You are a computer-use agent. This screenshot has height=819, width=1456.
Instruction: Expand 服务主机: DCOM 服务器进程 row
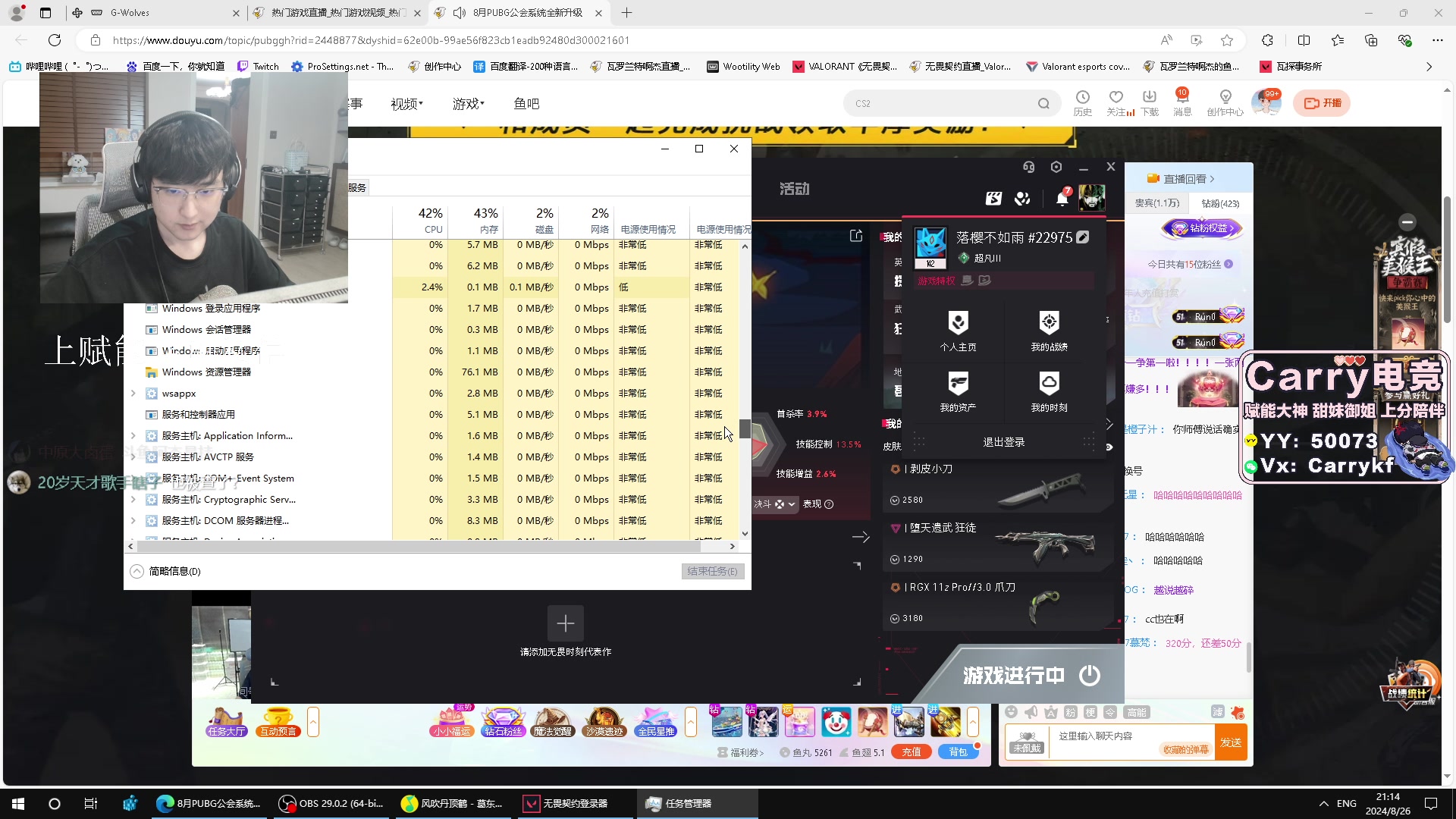133,520
